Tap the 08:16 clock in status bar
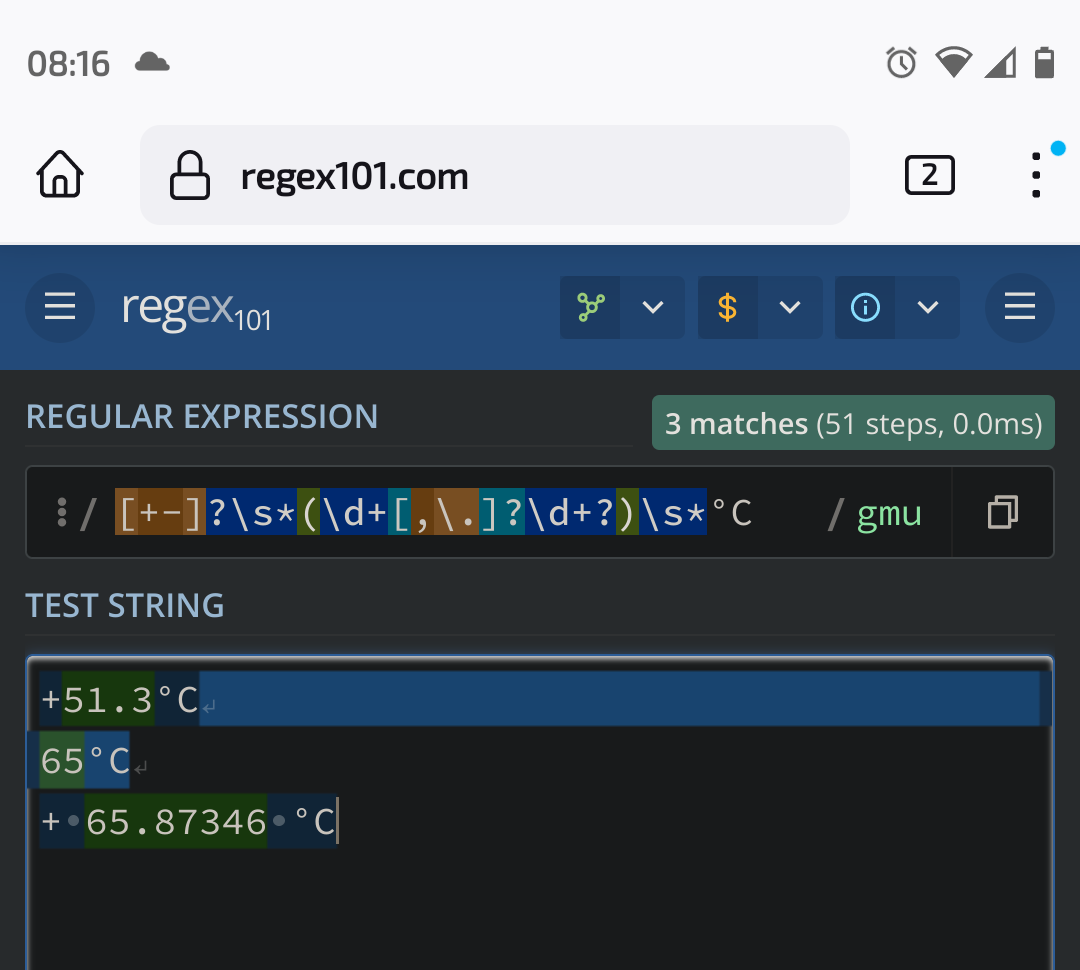The height and width of the screenshot is (970, 1080). (68, 64)
